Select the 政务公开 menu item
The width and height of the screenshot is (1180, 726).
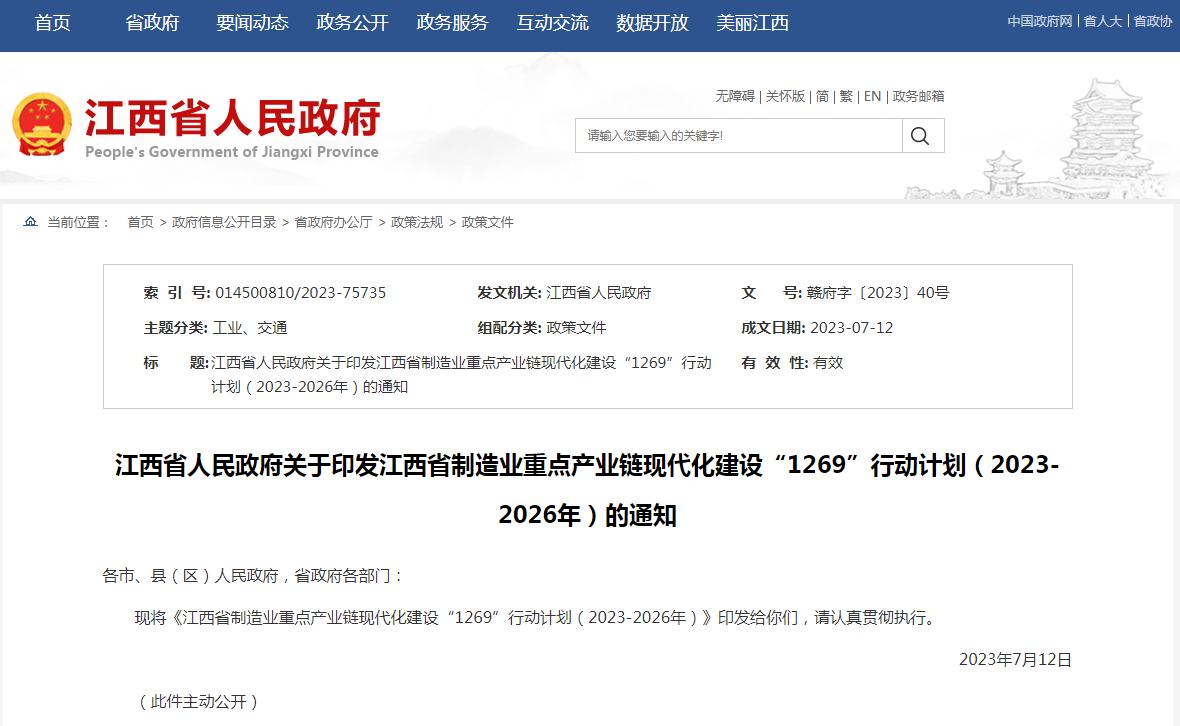[x=352, y=23]
